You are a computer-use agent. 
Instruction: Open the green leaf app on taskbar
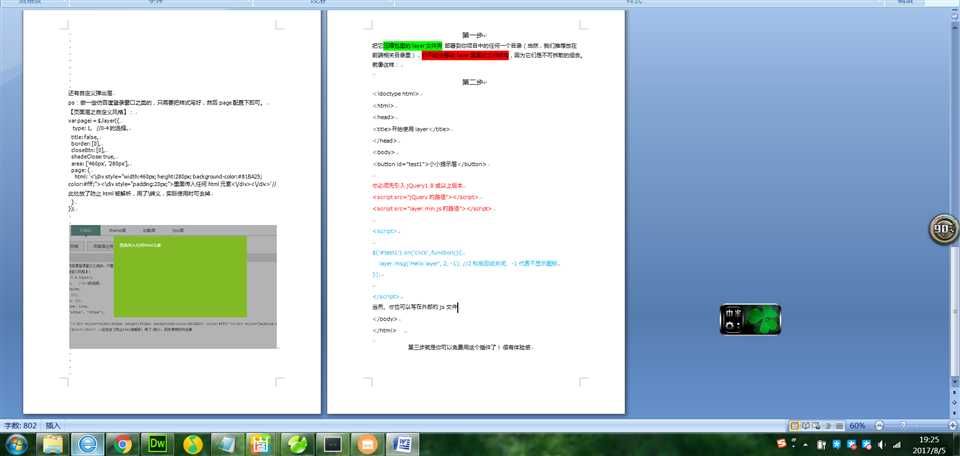click(x=298, y=444)
